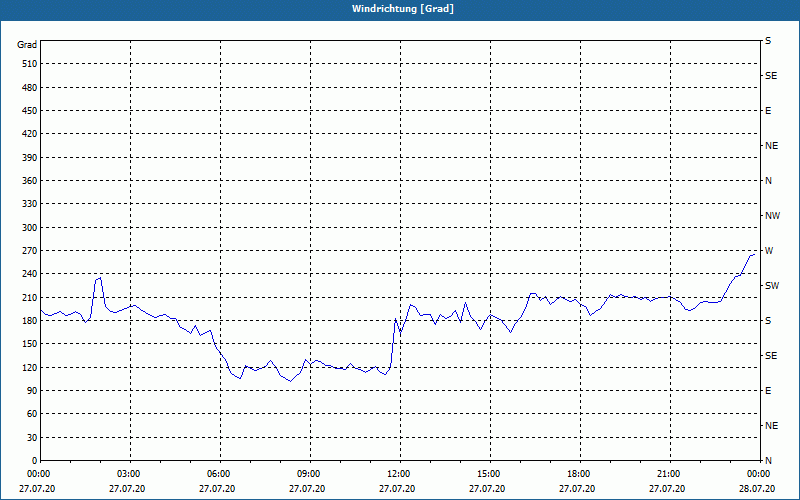The height and width of the screenshot is (500, 800).
Task: Click the 270 degree axis label
Action: (30, 251)
